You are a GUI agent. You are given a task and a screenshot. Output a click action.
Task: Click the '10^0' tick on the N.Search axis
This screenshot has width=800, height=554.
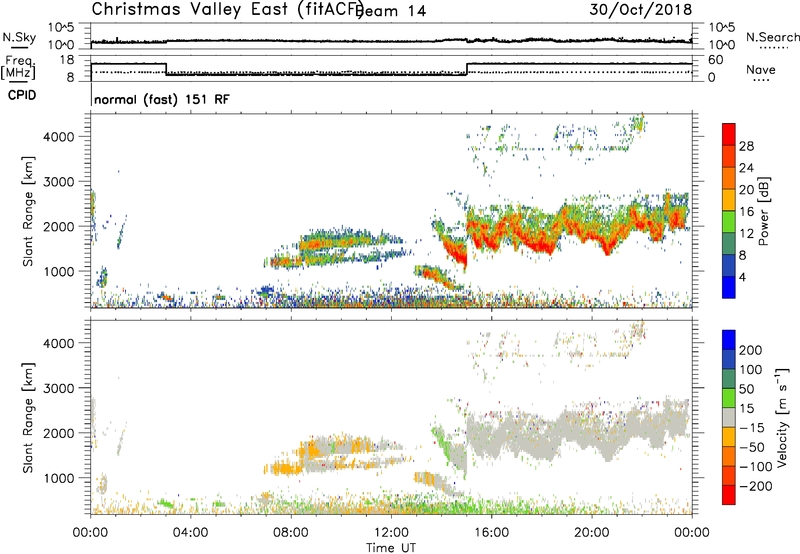722,45
